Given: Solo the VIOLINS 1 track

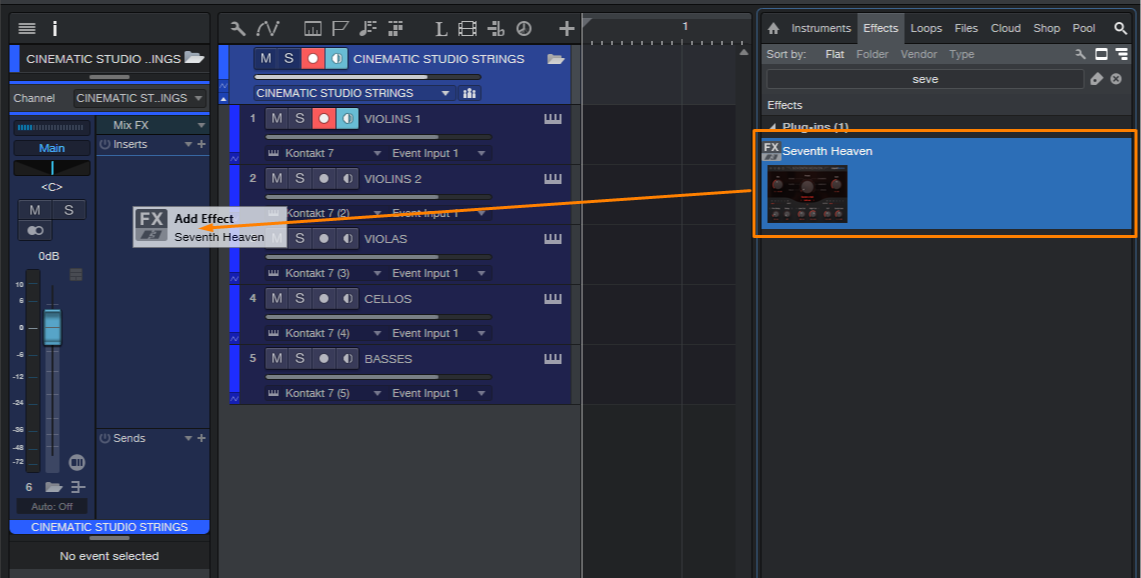Looking at the screenshot, I should 300,119.
